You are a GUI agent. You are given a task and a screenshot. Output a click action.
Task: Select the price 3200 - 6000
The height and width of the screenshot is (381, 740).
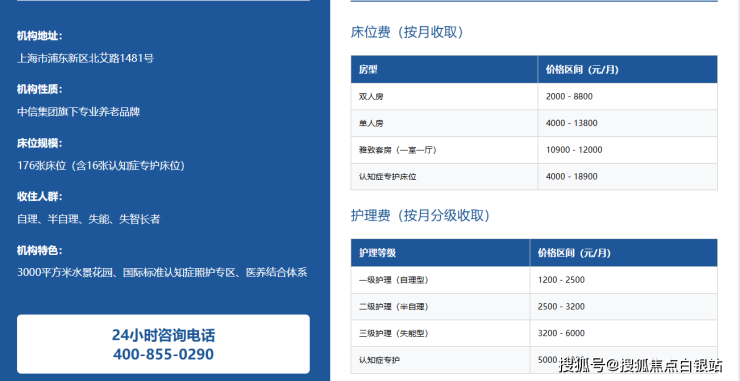tap(561, 333)
